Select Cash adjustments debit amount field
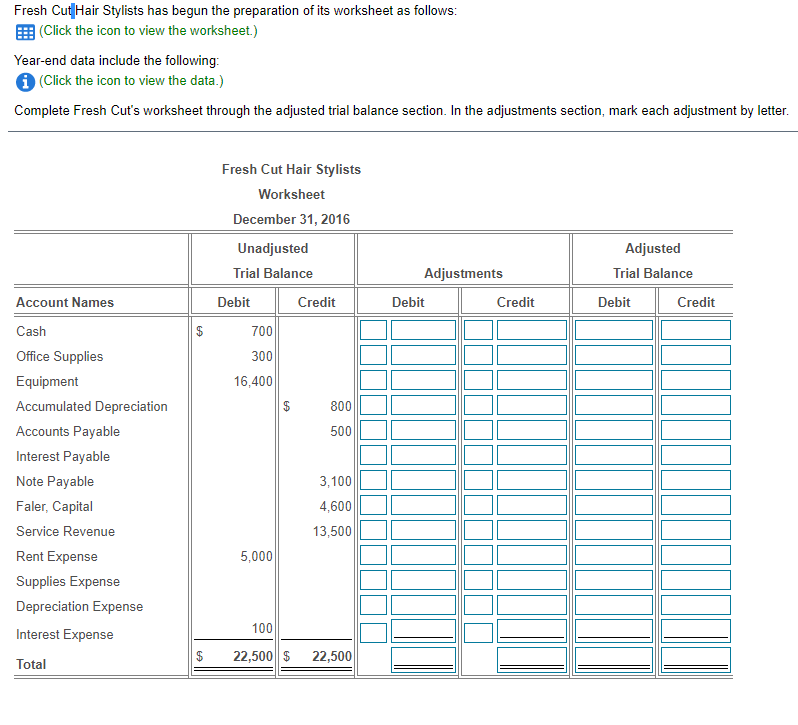The width and height of the screenshot is (798, 725). click(423, 330)
